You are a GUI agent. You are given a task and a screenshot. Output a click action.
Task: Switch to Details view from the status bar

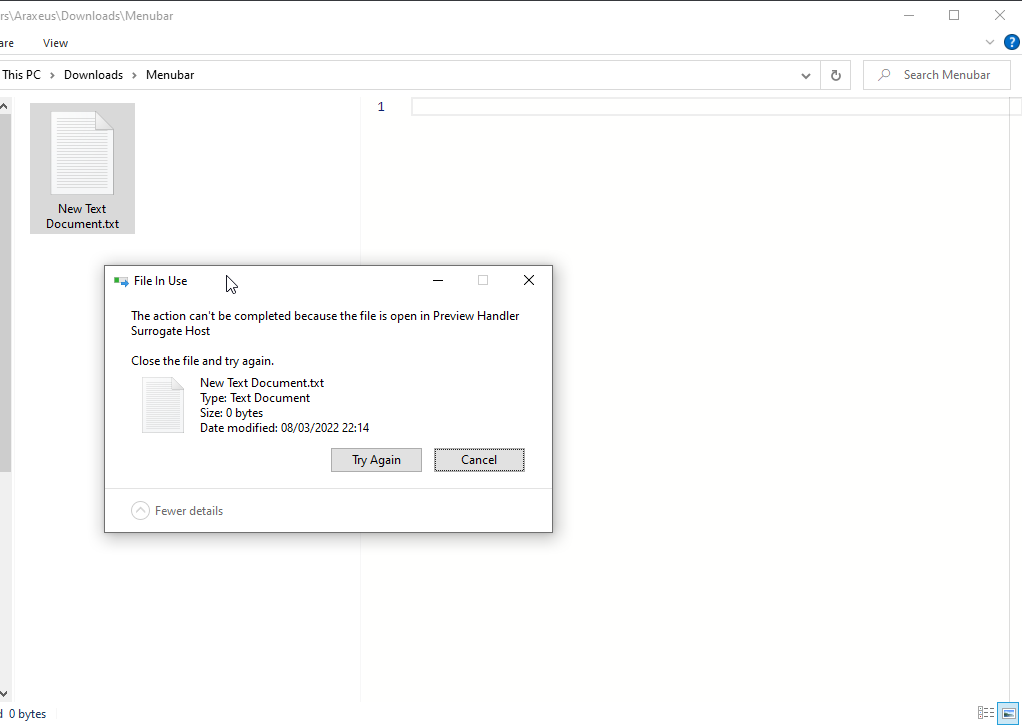985,713
